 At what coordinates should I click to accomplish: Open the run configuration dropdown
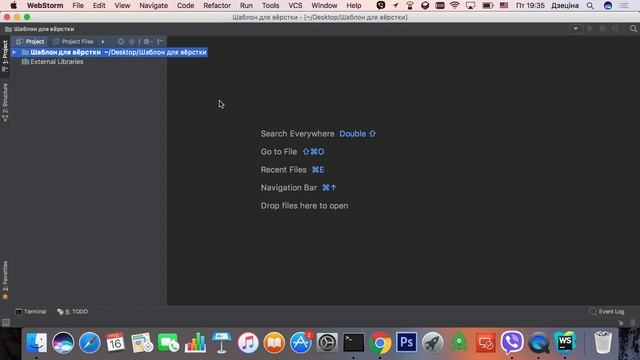(x=576, y=29)
